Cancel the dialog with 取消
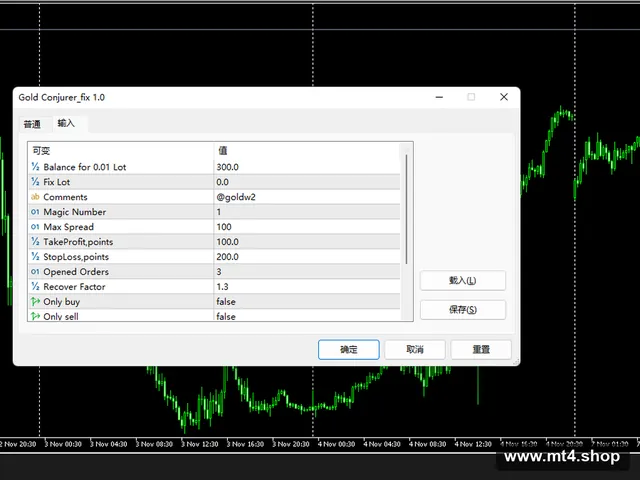Viewport: 640px width, 480px height. tap(415, 350)
